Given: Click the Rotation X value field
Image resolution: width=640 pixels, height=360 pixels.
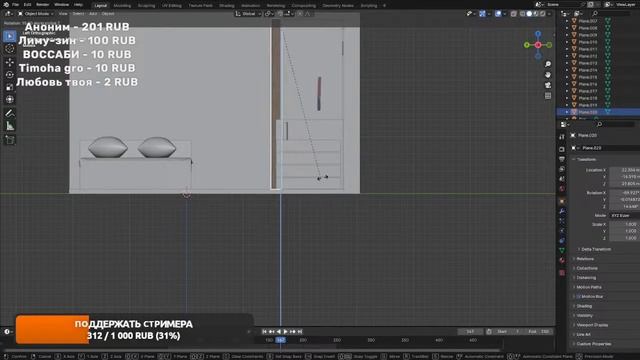Looking at the screenshot, I should 624,193.
